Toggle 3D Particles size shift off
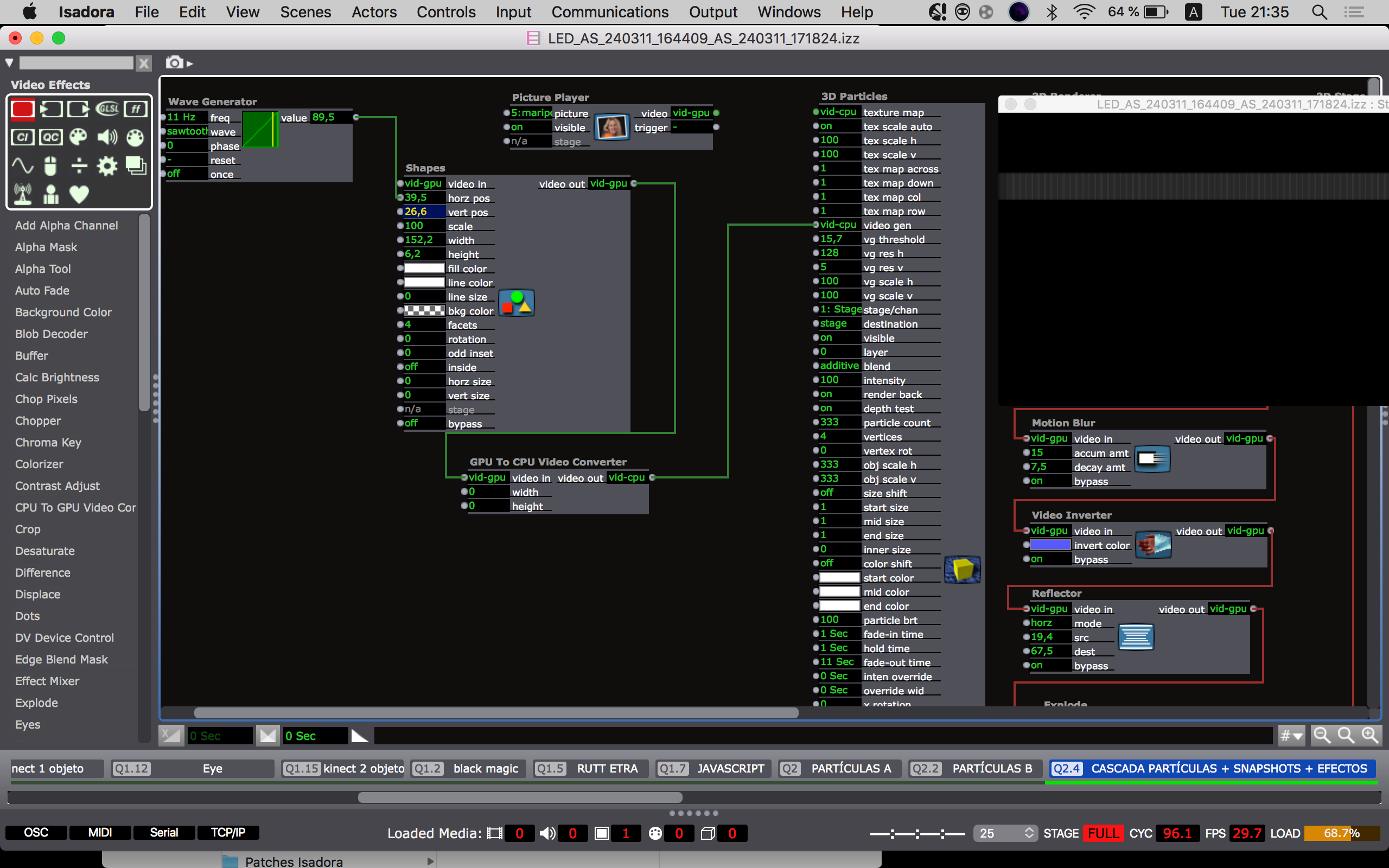 840,493
